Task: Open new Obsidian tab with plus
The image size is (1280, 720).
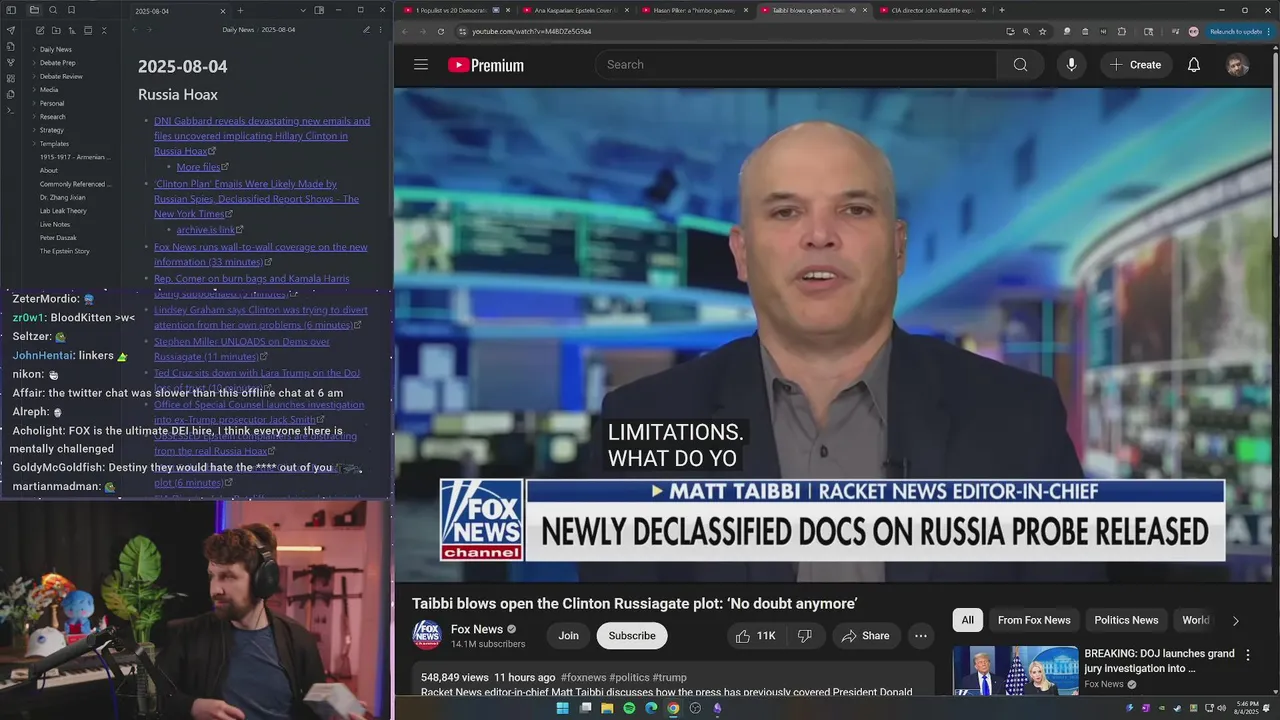Action: point(241,10)
